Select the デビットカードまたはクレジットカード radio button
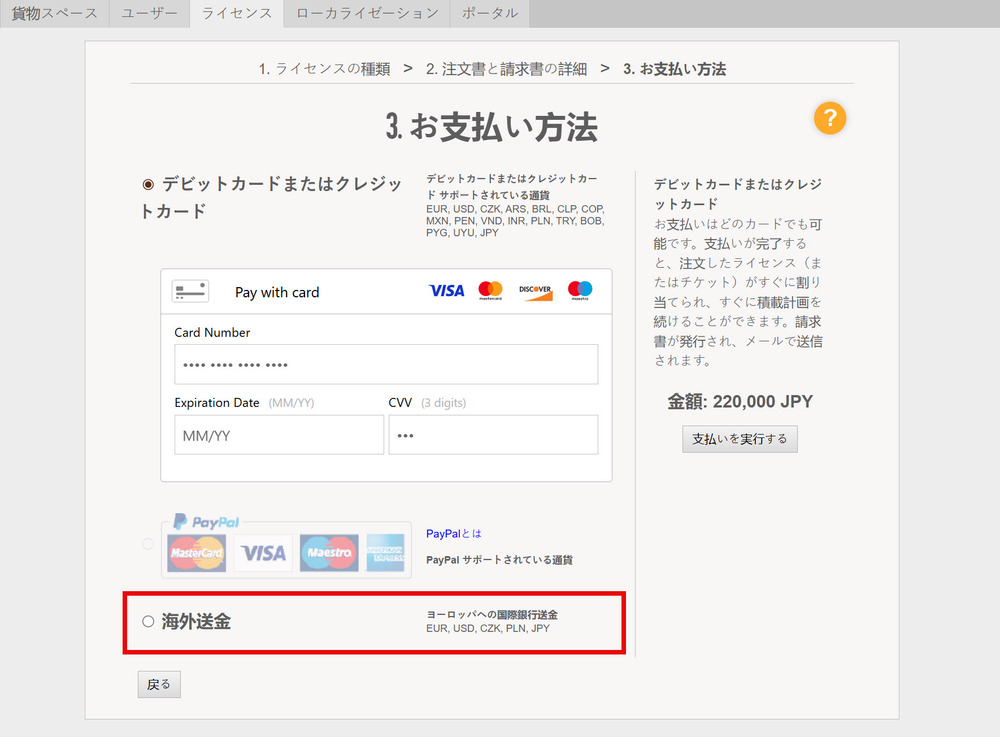Image resolution: width=1000 pixels, height=737 pixels. point(148,185)
